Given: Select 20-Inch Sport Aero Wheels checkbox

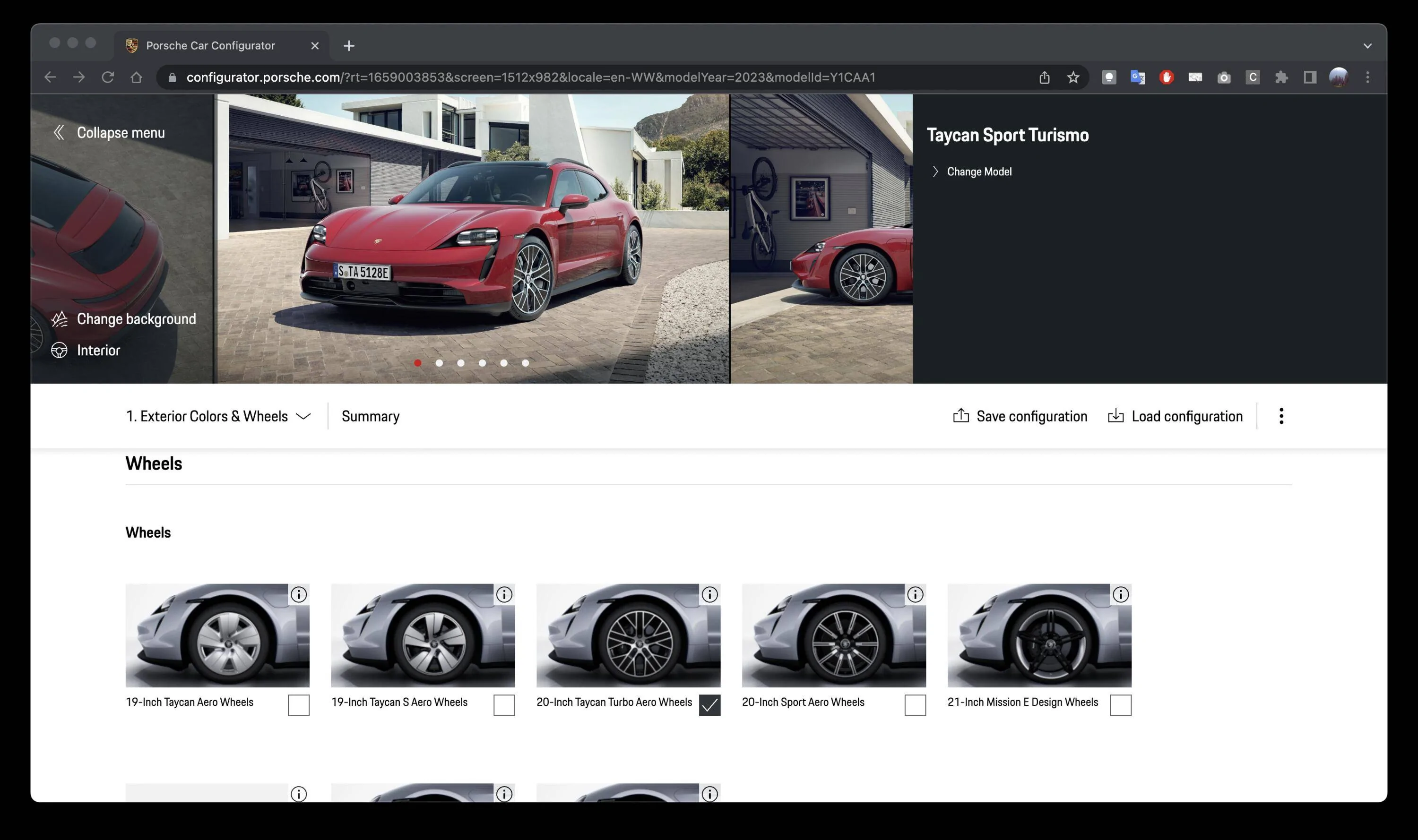Looking at the screenshot, I should pos(916,705).
